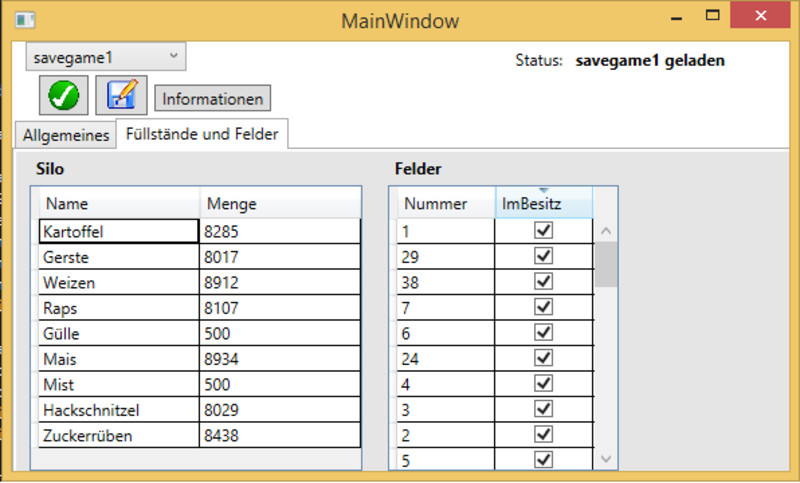Uncheck ImBesitz for field 1
The height and width of the screenshot is (483, 800).
coord(544,231)
